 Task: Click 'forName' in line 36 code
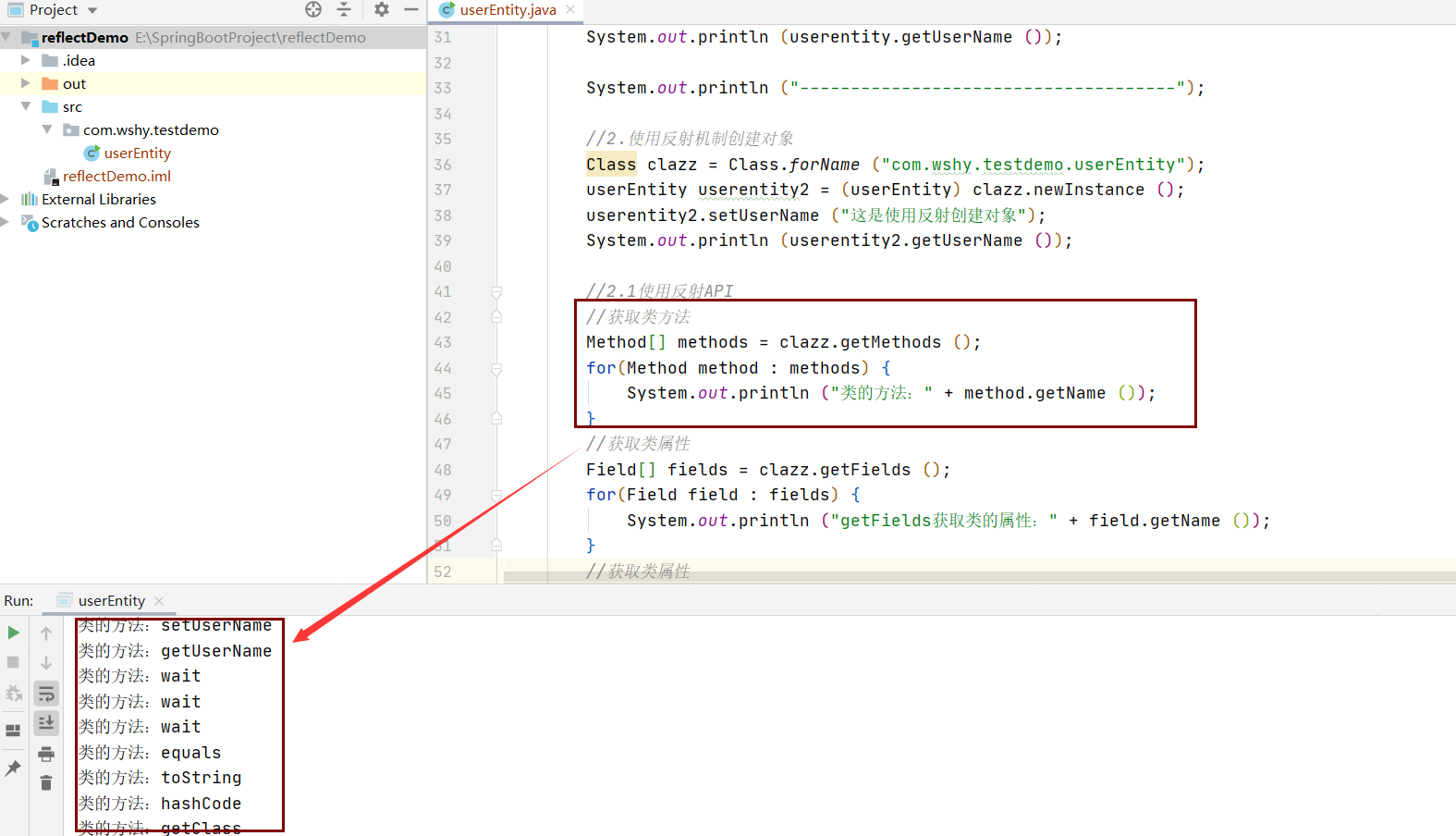tap(825, 165)
